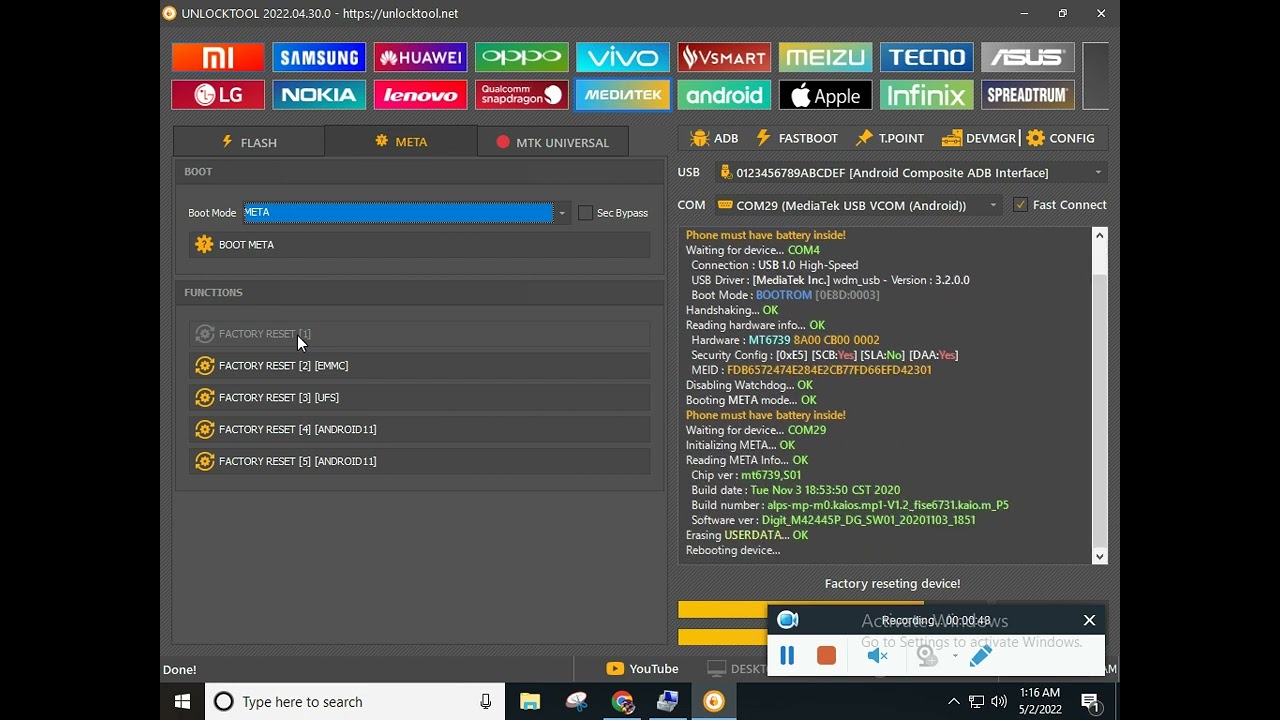The image size is (1280, 720).
Task: Show hidden system tray icons
Action: [x=953, y=702]
